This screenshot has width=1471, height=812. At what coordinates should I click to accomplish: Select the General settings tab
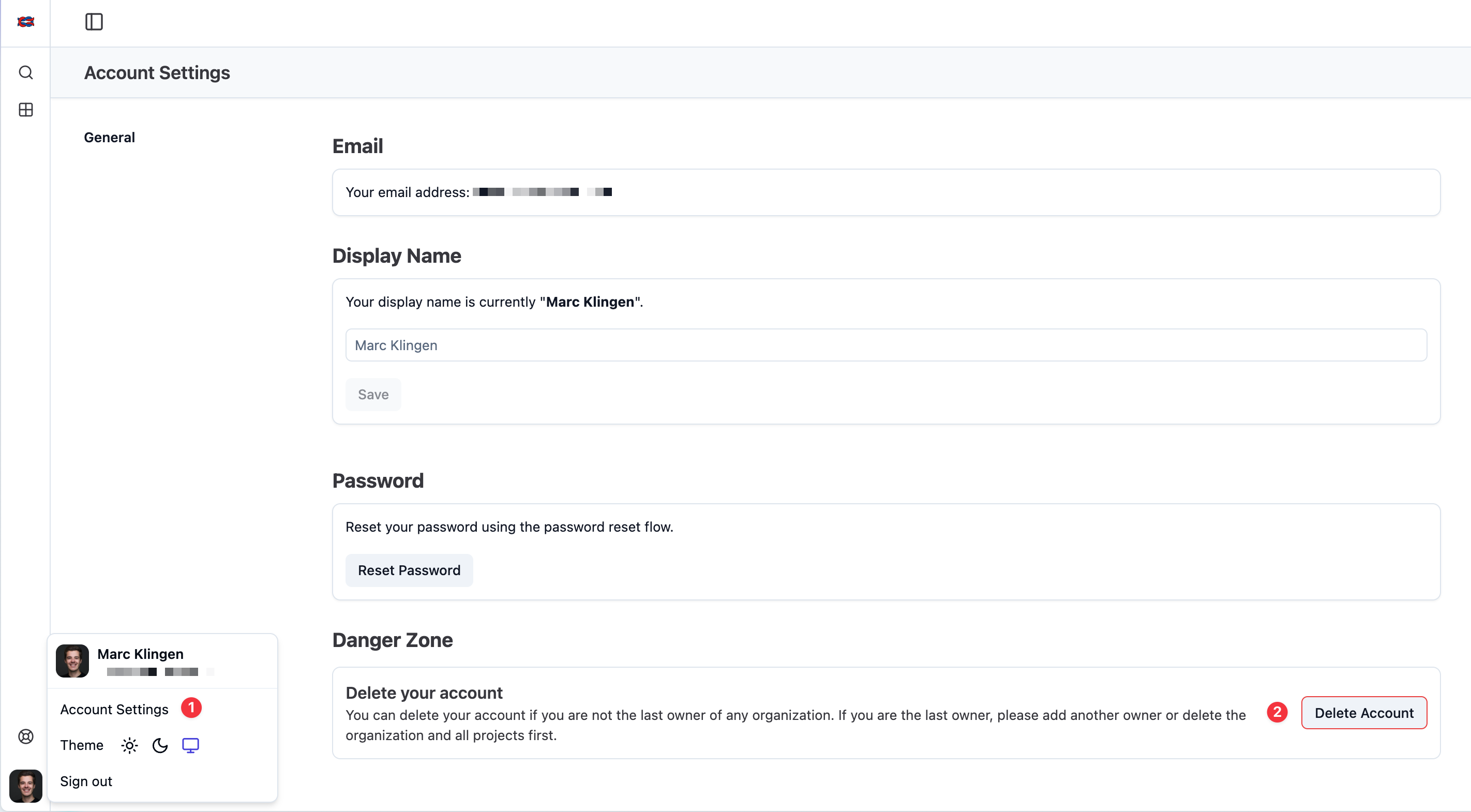coord(110,137)
